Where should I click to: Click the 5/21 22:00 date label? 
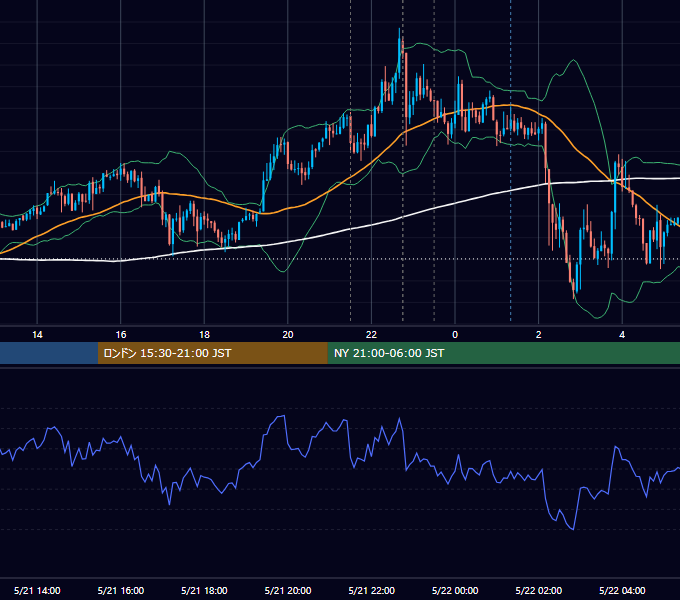[x=372, y=590]
